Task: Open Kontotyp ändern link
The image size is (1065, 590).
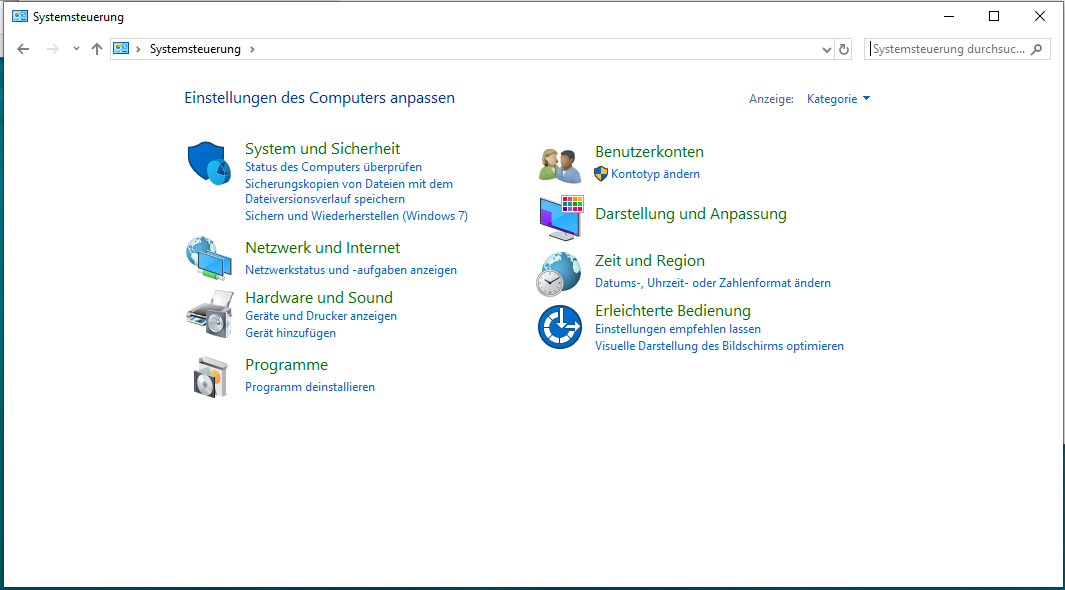Action: 655,174
